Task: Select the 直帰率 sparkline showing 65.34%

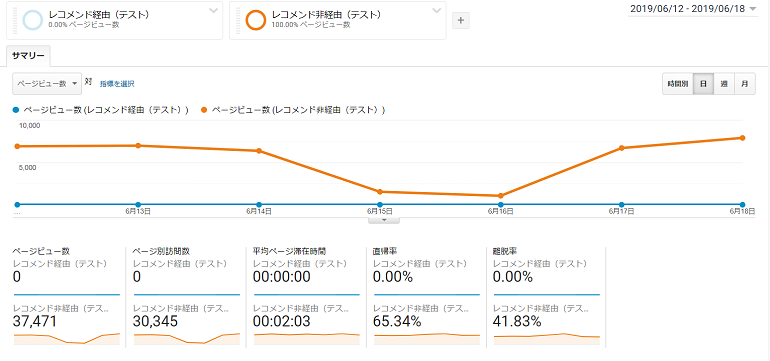Action: click(x=427, y=338)
